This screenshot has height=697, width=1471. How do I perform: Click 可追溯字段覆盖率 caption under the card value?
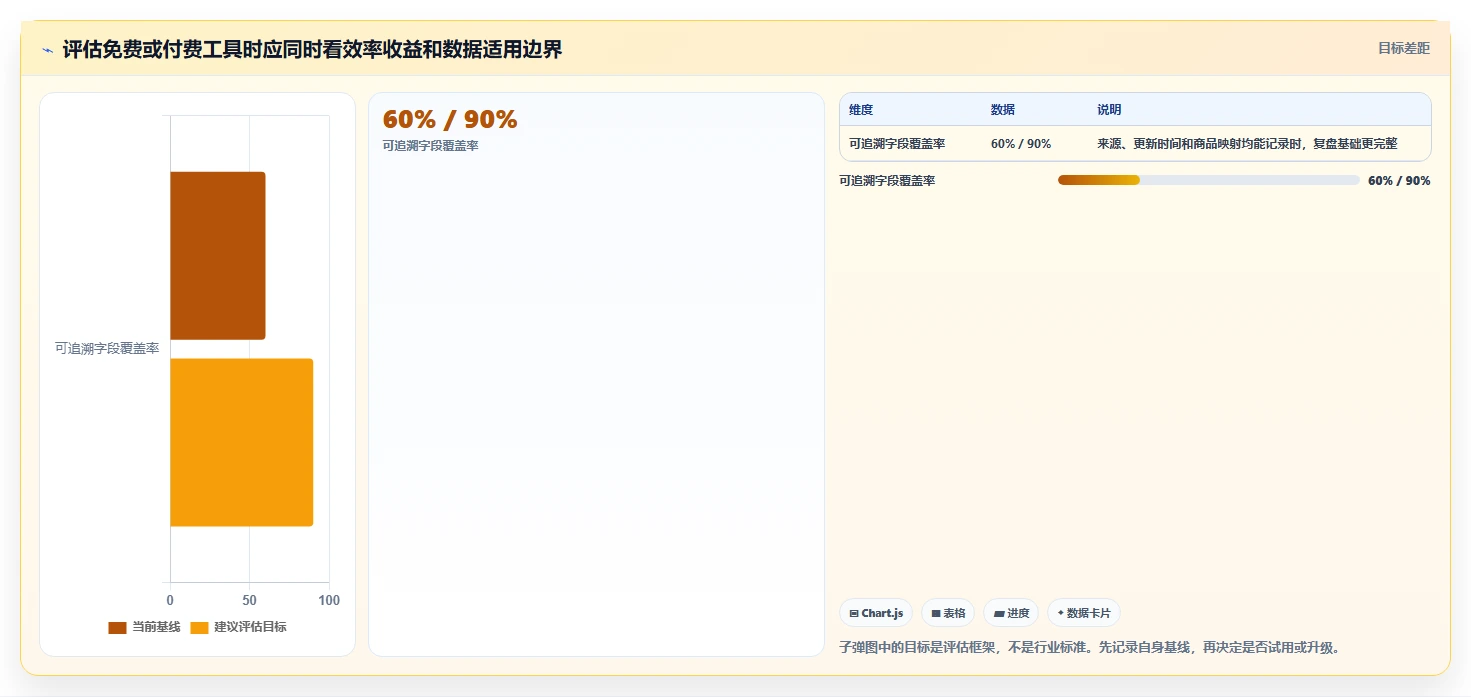[x=431, y=146]
